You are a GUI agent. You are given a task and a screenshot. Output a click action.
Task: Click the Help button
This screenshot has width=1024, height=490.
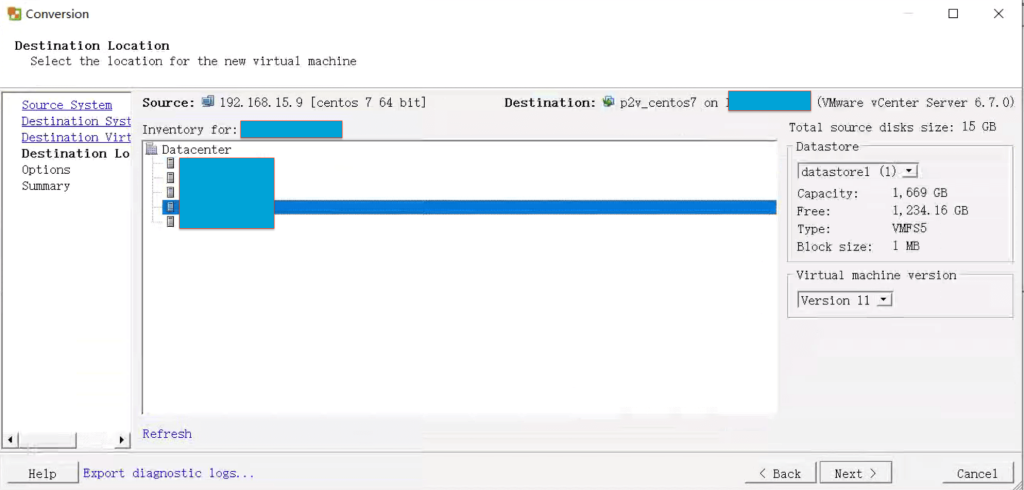[x=42, y=474]
